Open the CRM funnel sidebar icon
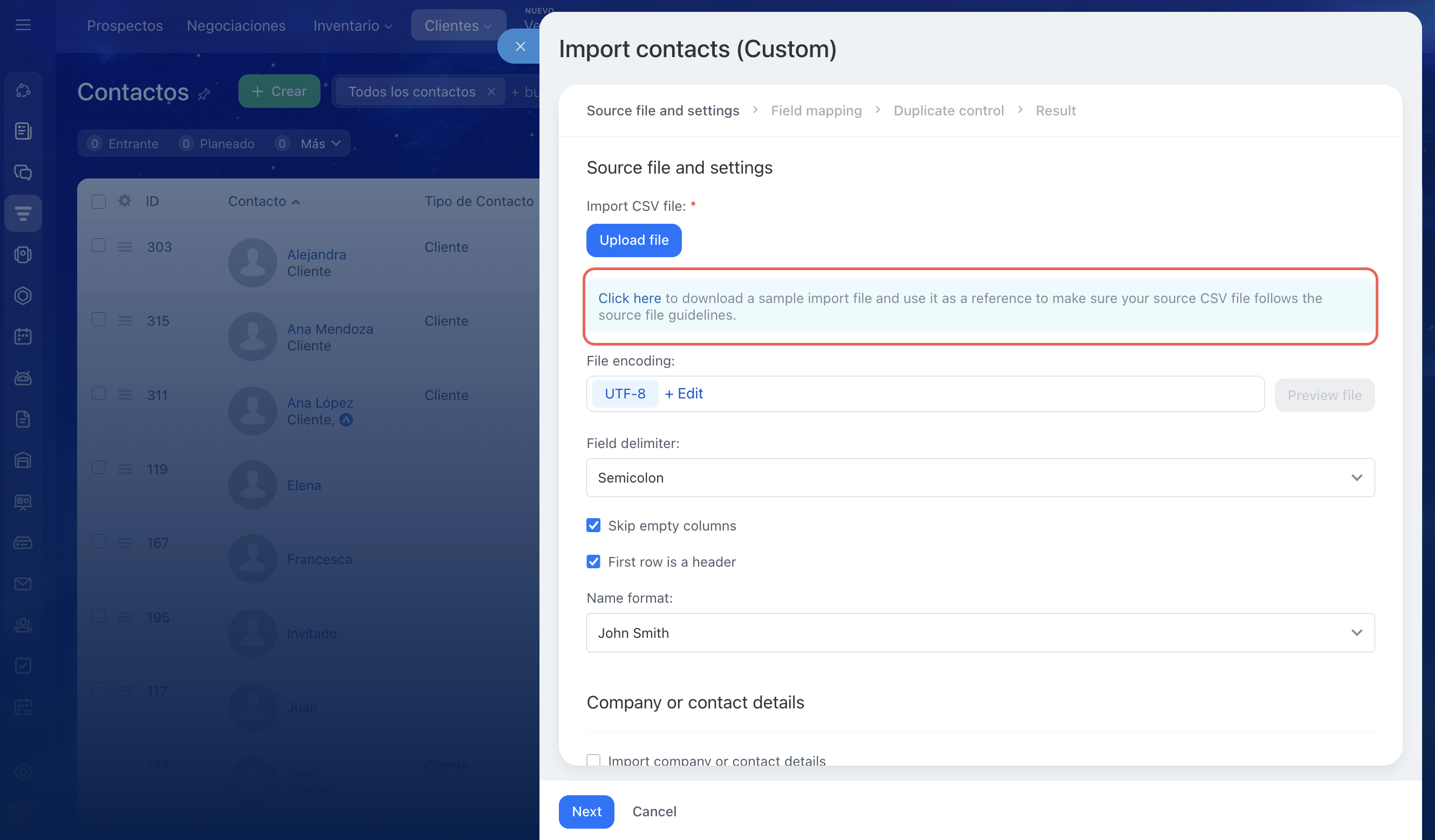 pyautogui.click(x=23, y=214)
